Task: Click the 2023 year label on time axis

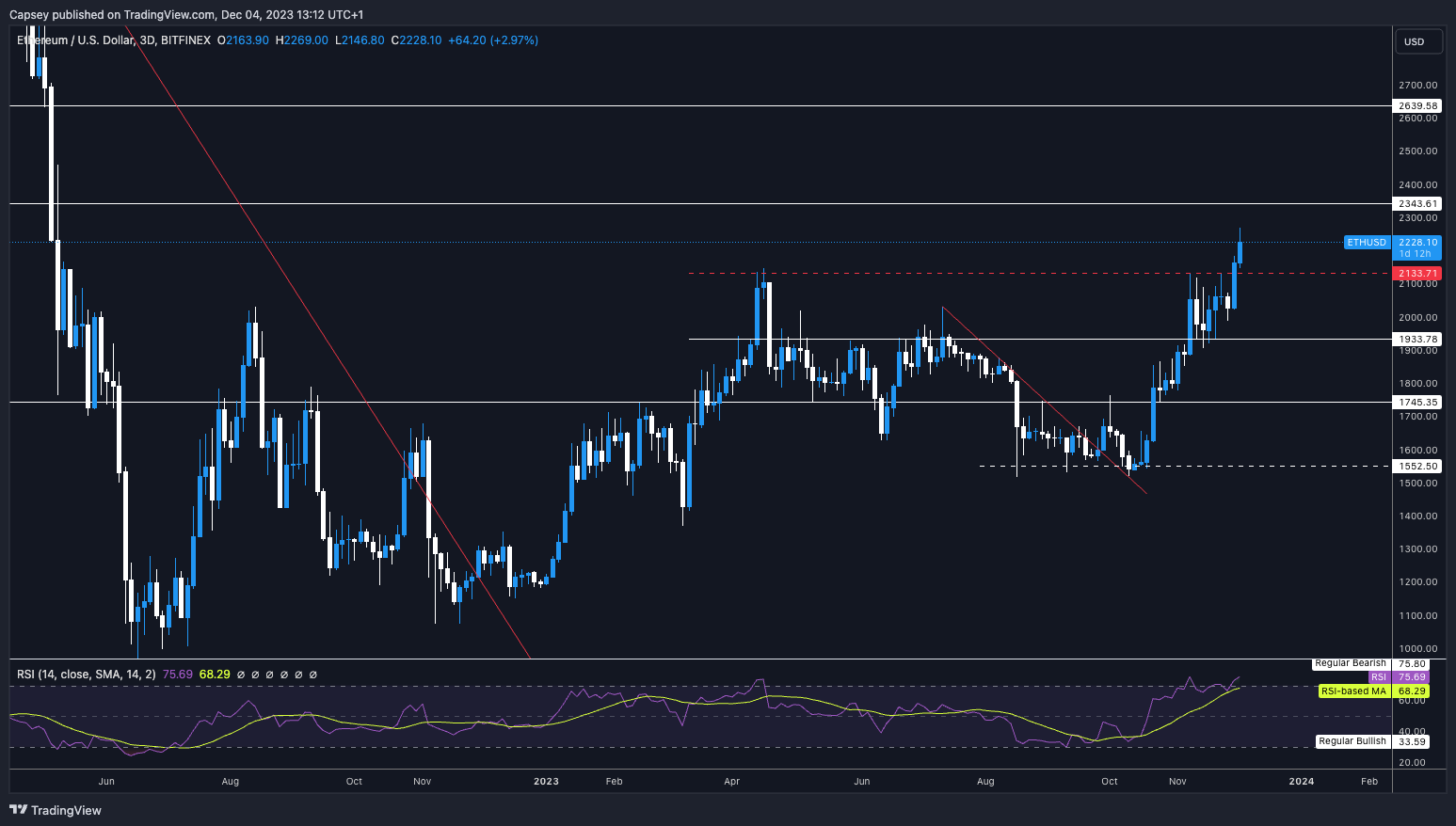Action: (546, 781)
